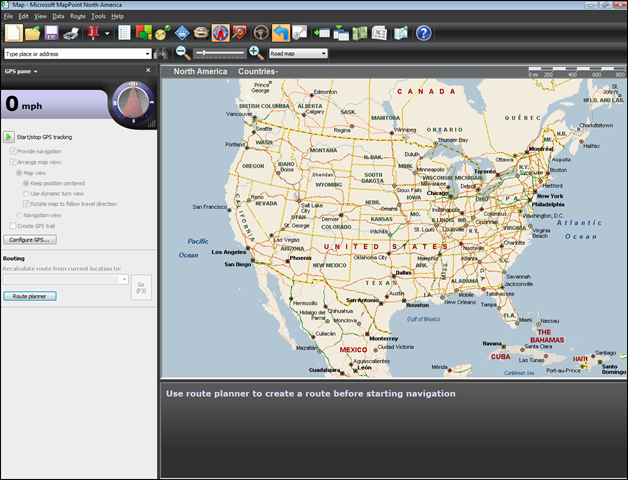The height and width of the screenshot is (480, 628).
Task: Open Help with the blue question mark
Action: pos(423,33)
